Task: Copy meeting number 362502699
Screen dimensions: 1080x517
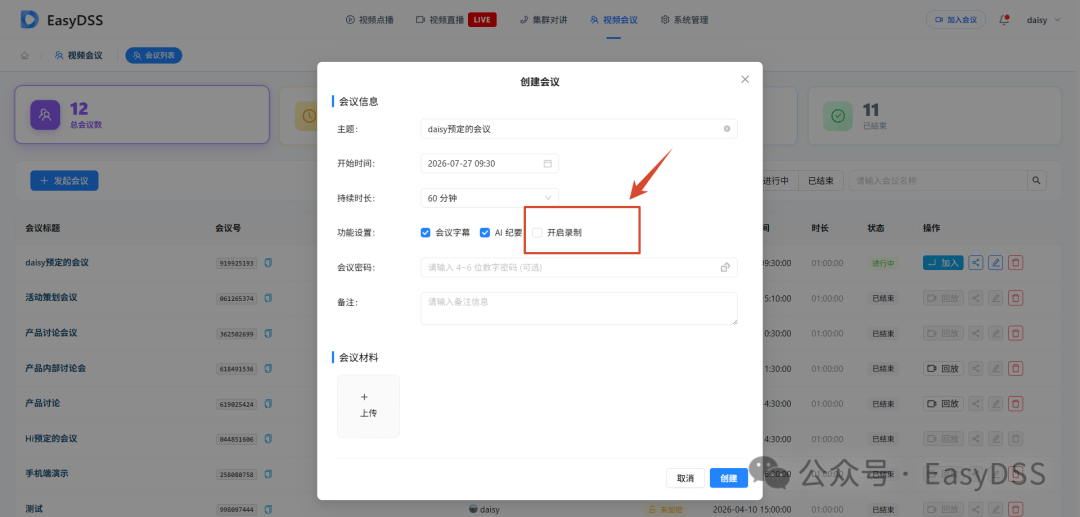Action: [269, 333]
